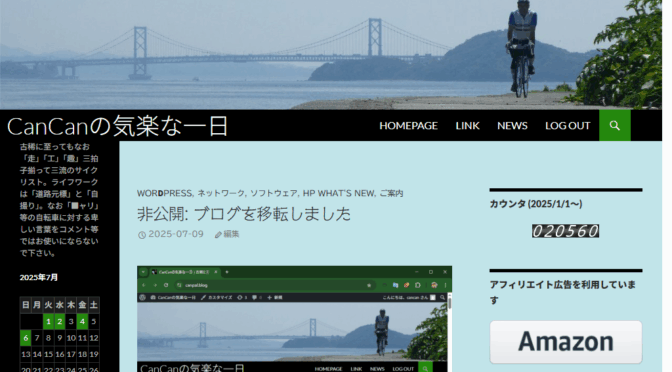
Task: Click the clock icon beside the post date
Action: 142,235
